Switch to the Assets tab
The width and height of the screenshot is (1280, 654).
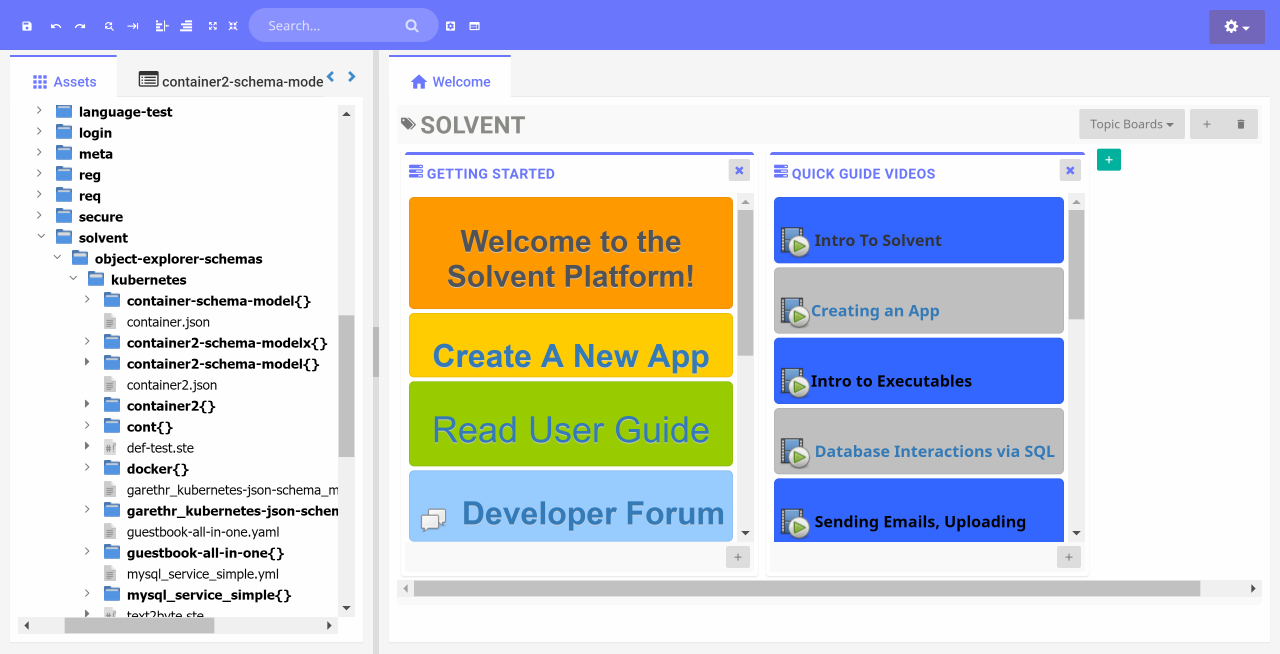pyautogui.click(x=64, y=82)
